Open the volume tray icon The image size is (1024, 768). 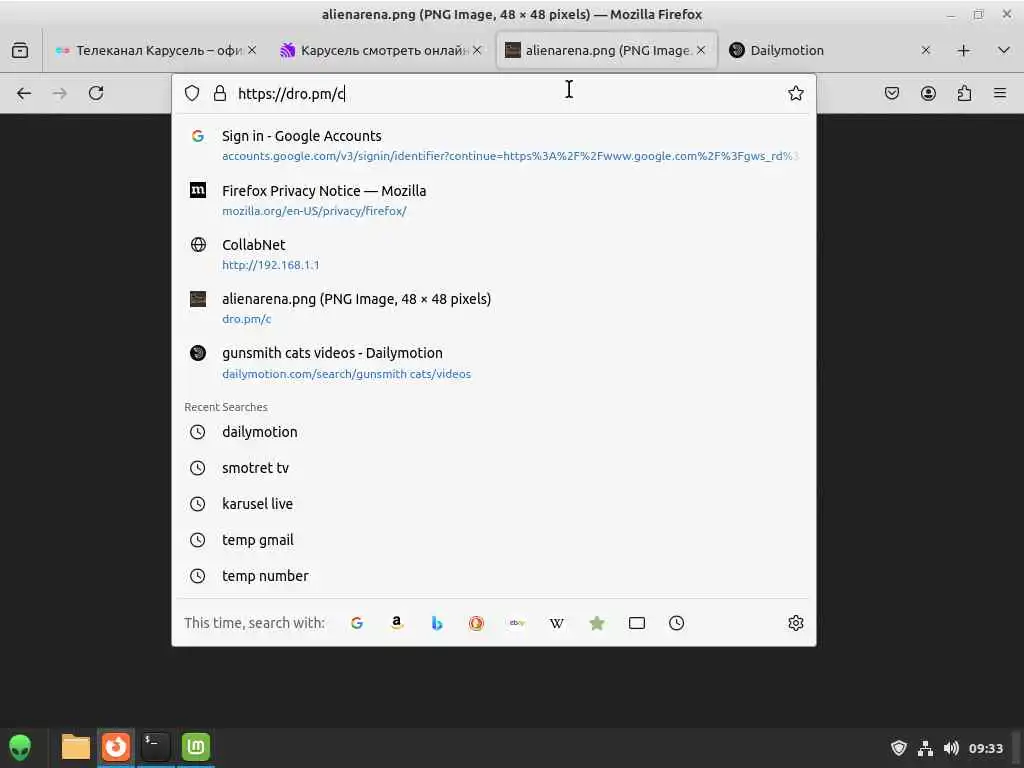952,748
